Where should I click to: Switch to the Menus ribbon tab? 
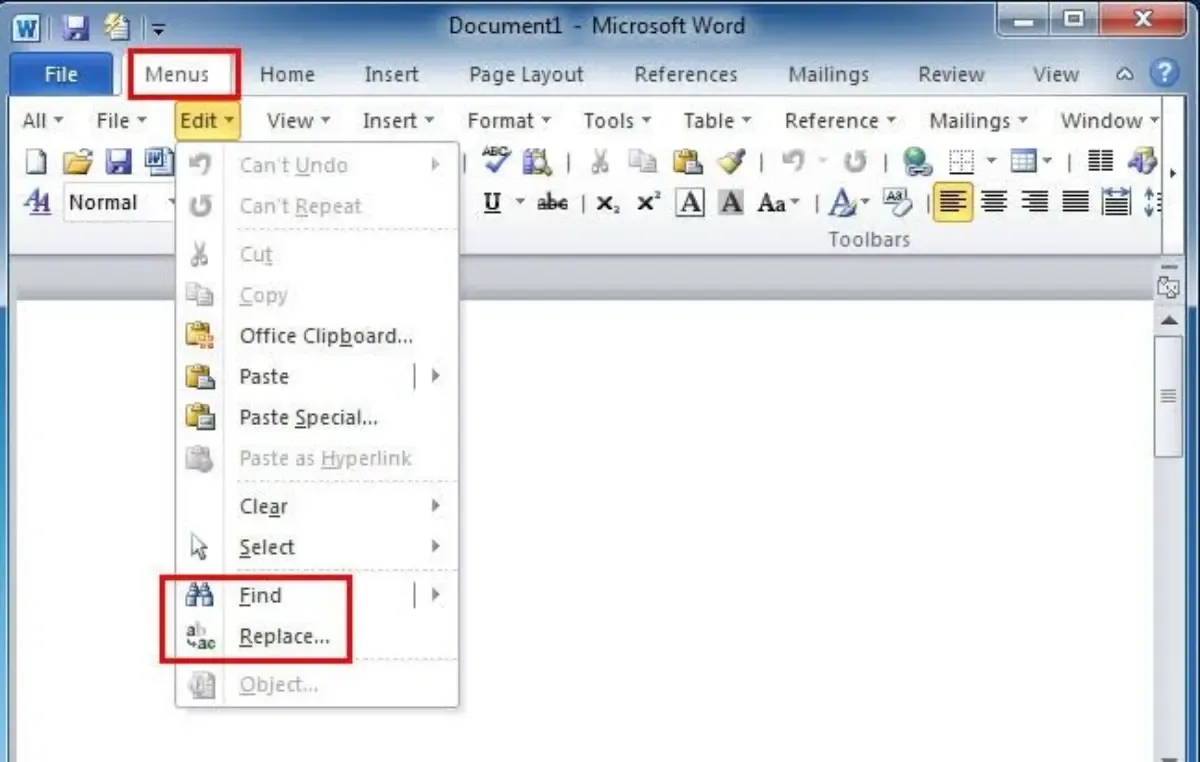[x=177, y=74]
